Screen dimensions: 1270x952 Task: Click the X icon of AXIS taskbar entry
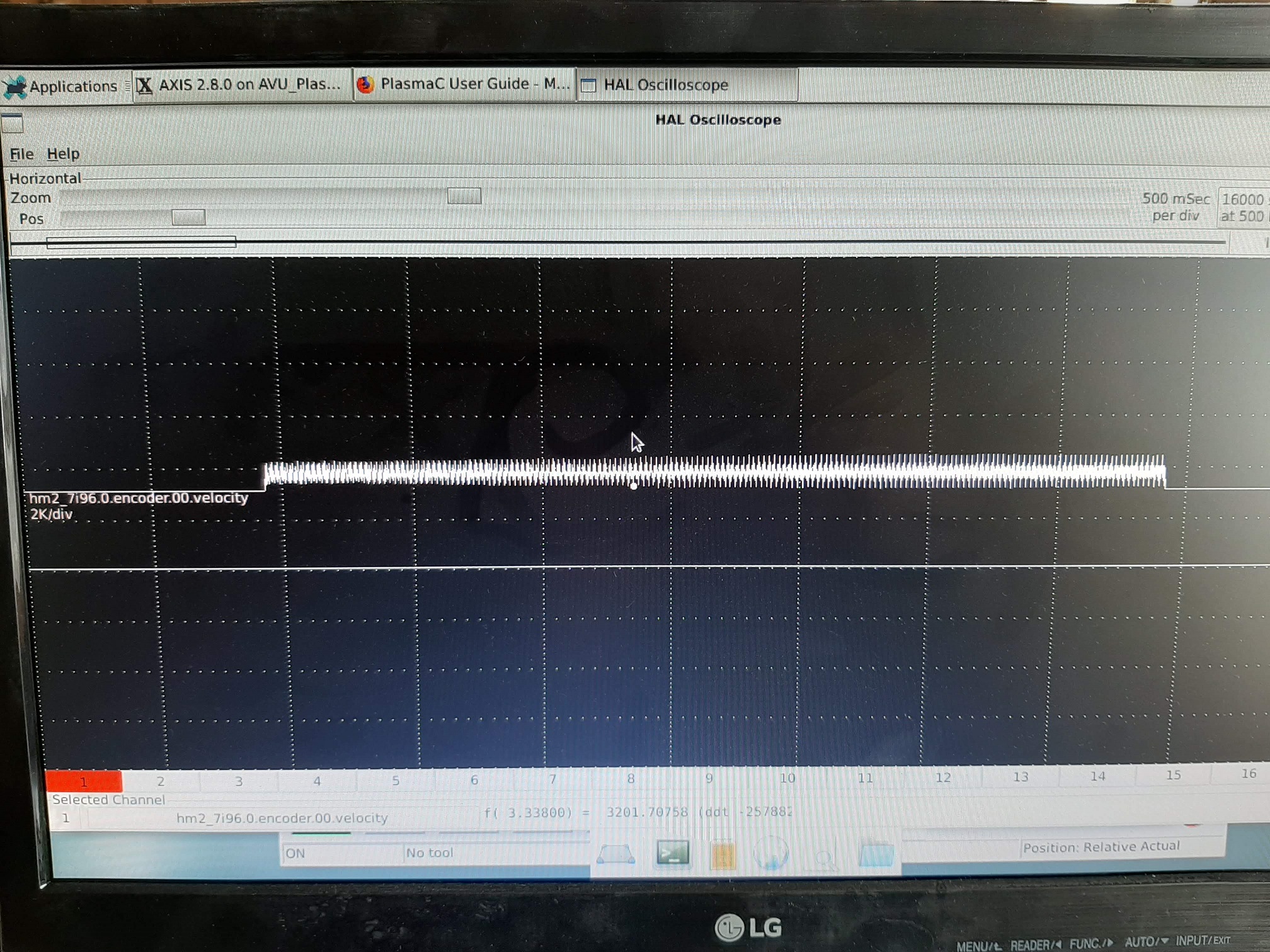click(x=144, y=85)
